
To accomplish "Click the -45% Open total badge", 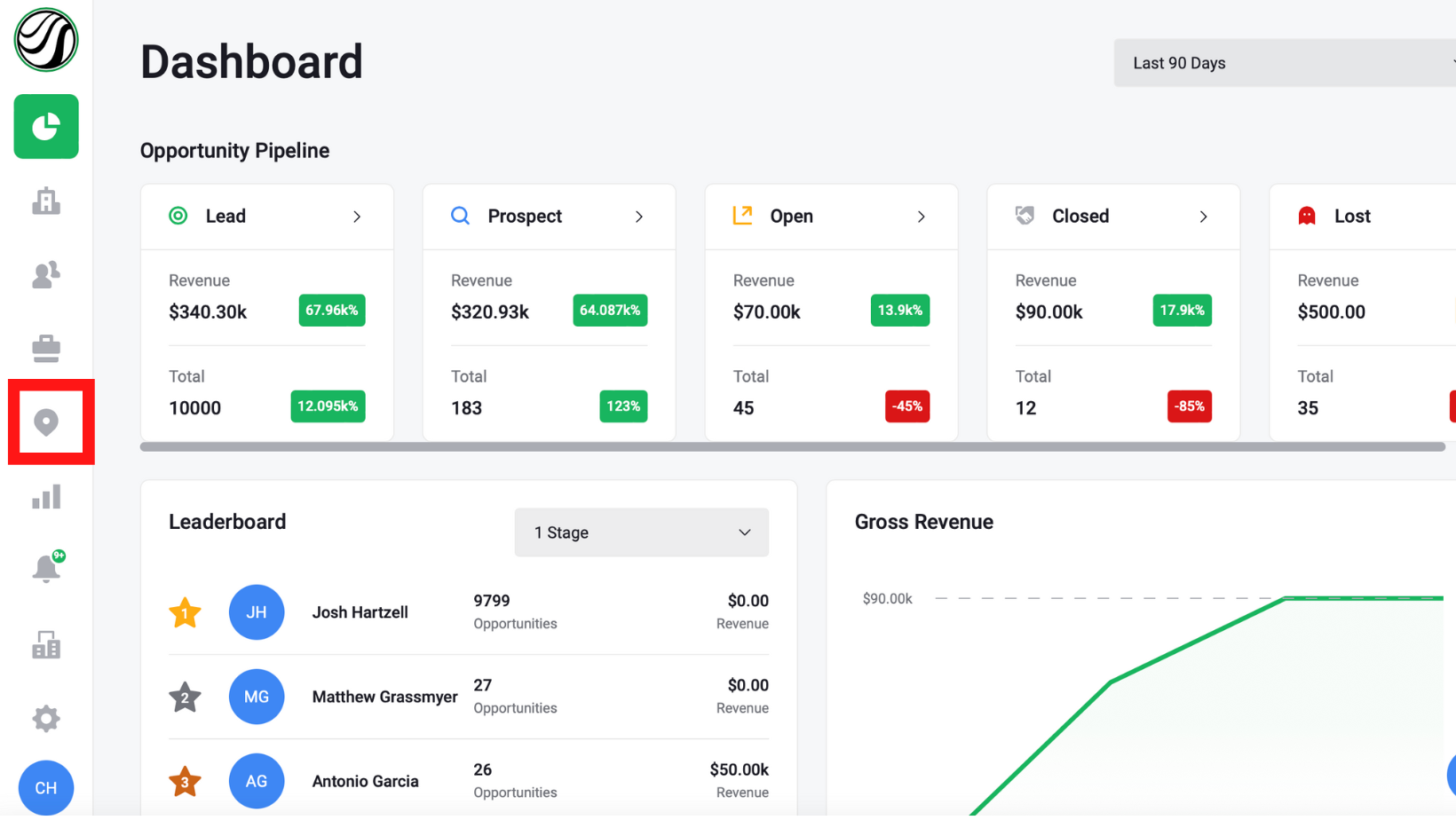I will pyautogui.click(x=907, y=406).
